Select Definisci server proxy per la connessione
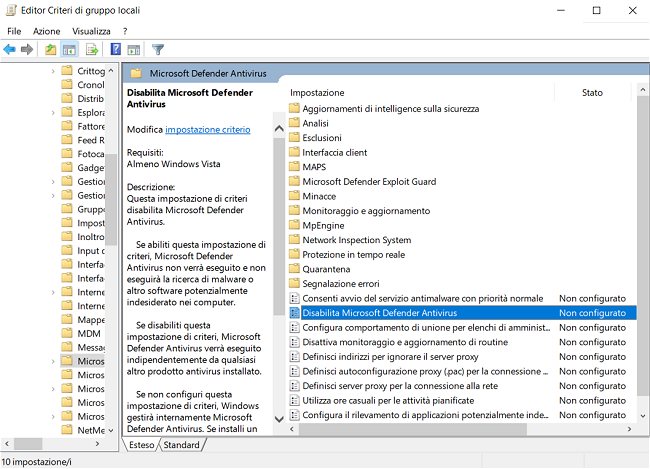650x469 pixels. pyautogui.click(x=462, y=386)
